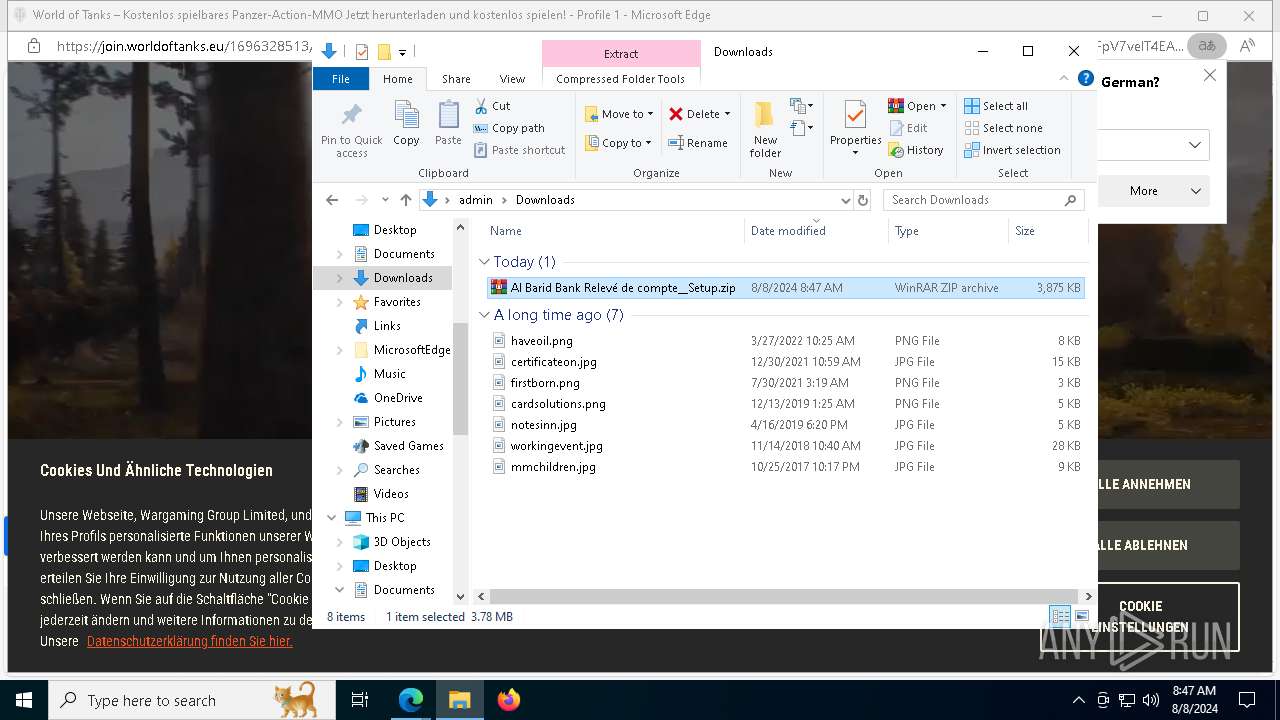Select the certificateon.jpg file

click(786, 362)
